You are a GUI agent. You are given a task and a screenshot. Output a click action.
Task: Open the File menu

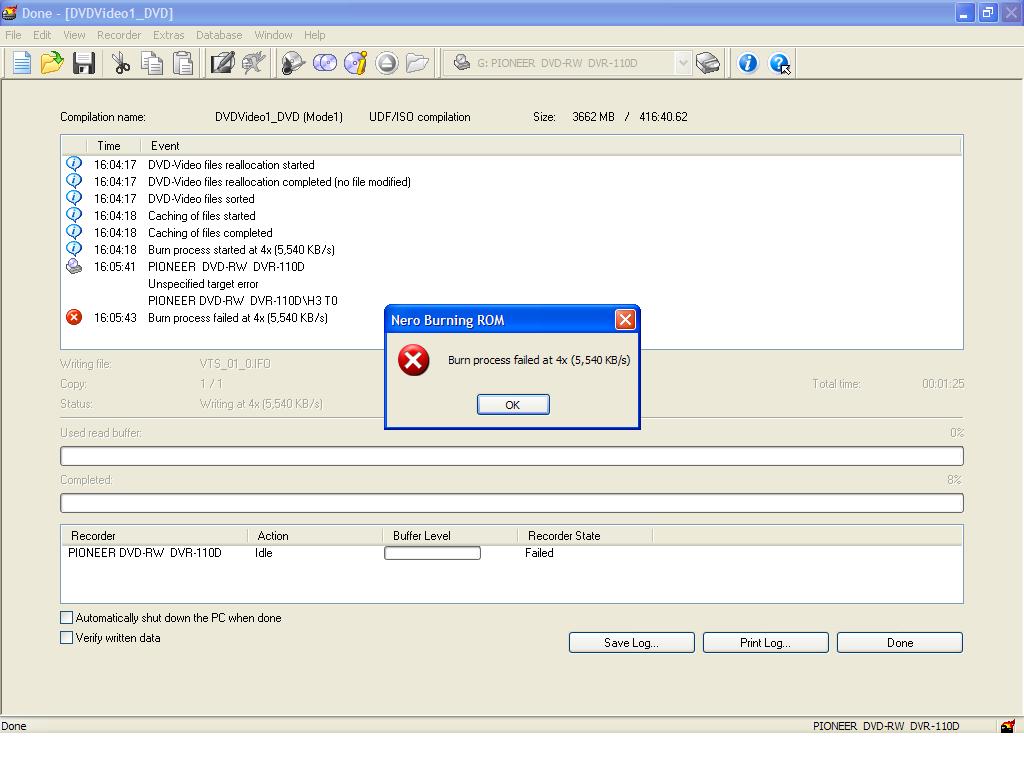[13, 35]
